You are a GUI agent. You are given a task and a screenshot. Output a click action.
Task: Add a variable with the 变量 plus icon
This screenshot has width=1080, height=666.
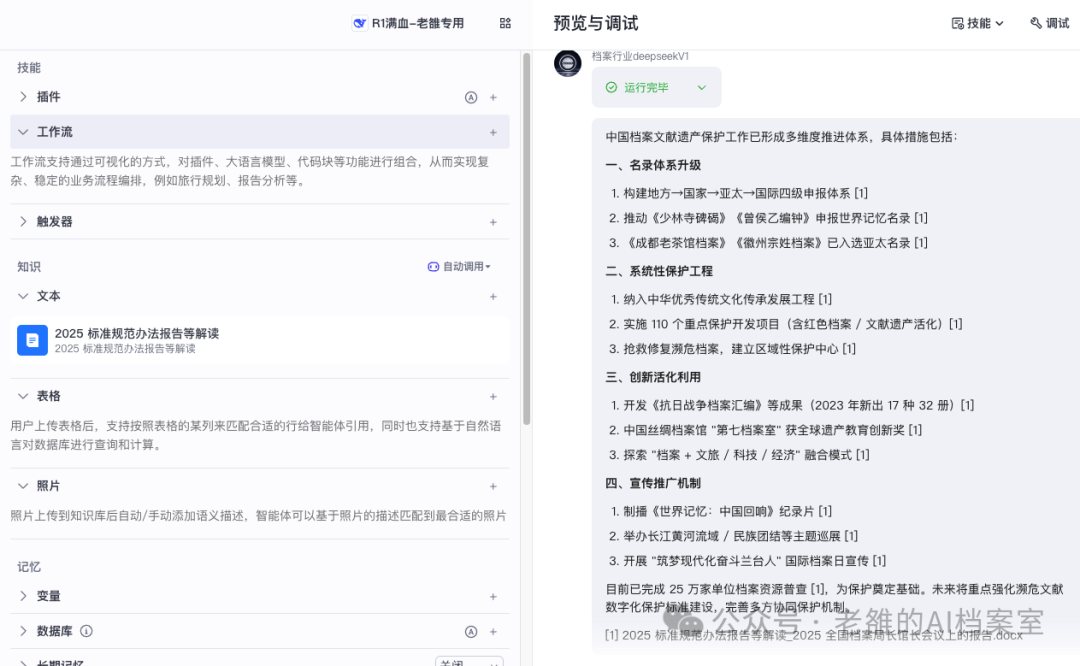pos(493,596)
